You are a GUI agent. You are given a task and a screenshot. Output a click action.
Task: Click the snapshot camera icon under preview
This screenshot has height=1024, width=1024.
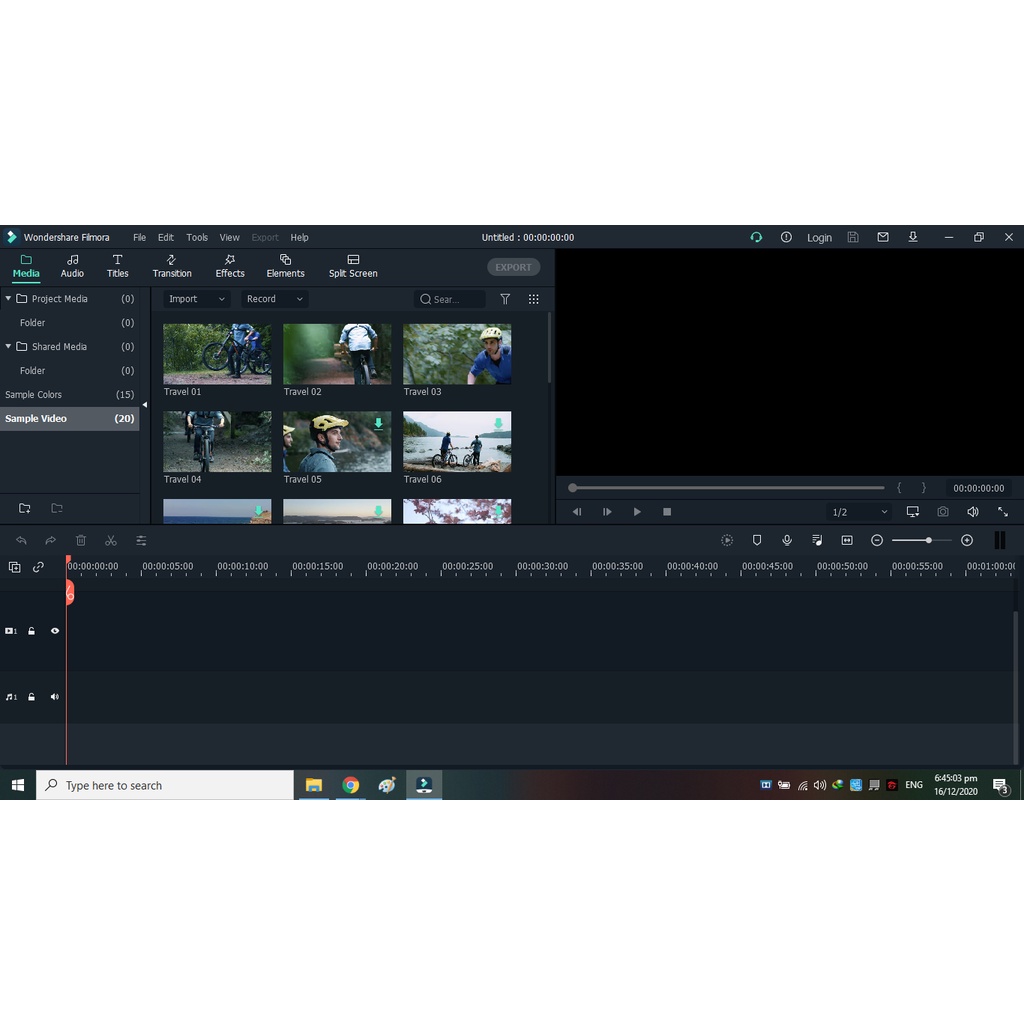tap(943, 512)
